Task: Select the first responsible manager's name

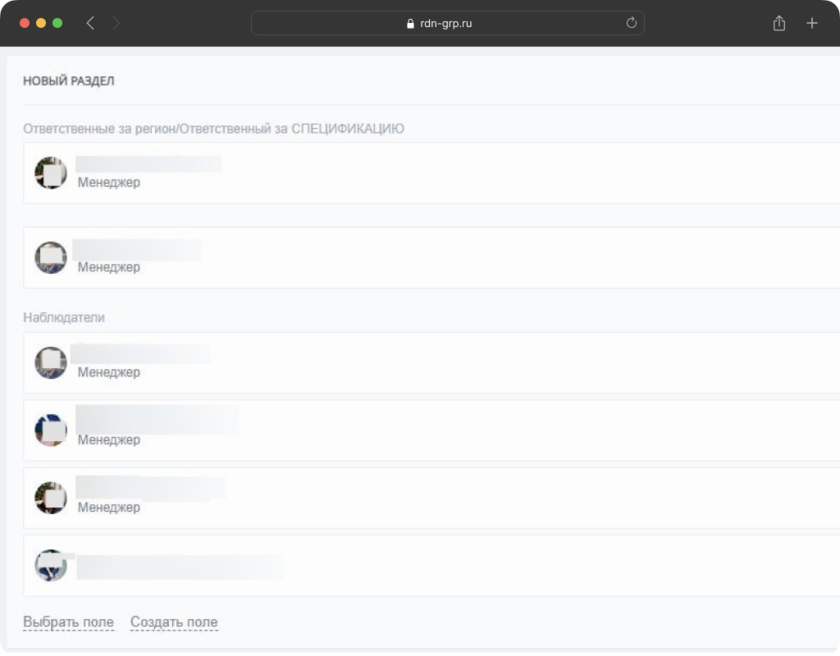Action: [148, 164]
